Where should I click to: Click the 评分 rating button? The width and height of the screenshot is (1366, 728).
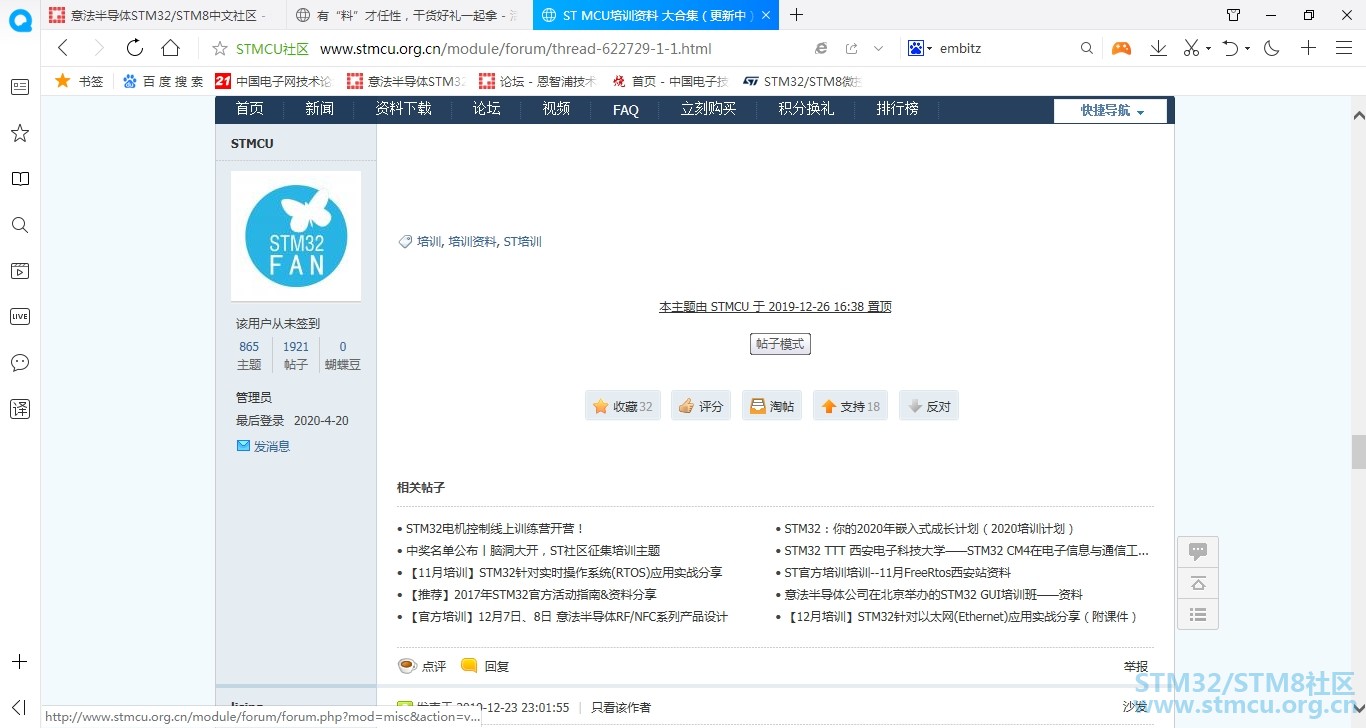701,406
